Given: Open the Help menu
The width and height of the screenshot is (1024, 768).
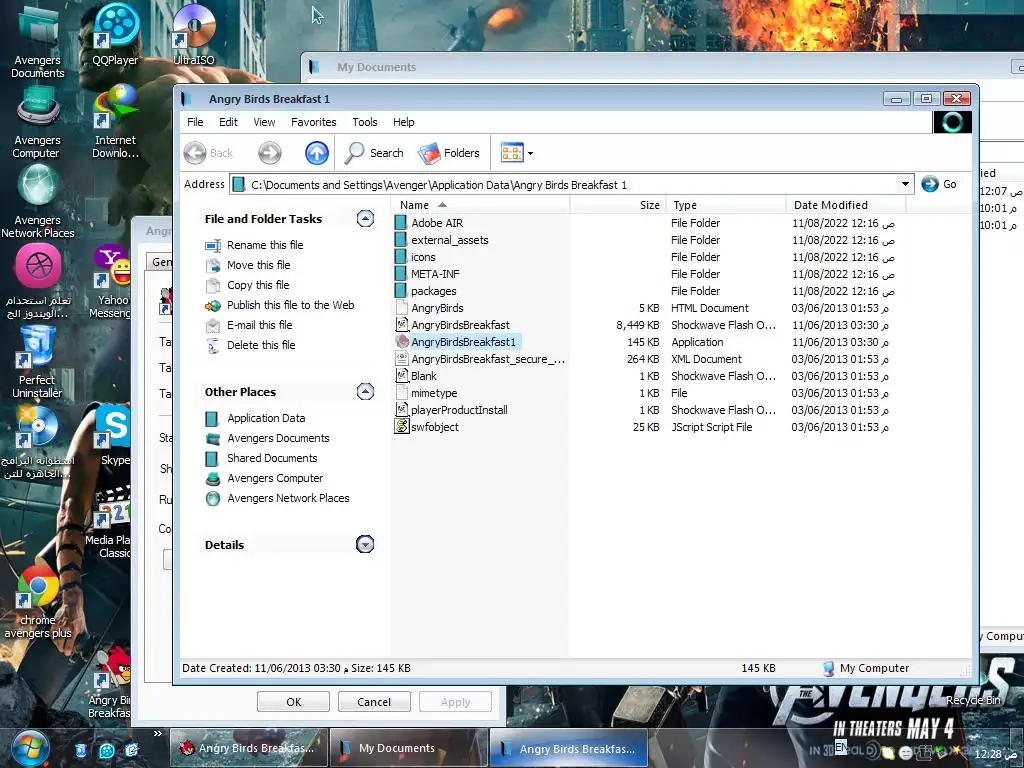Looking at the screenshot, I should pos(404,122).
